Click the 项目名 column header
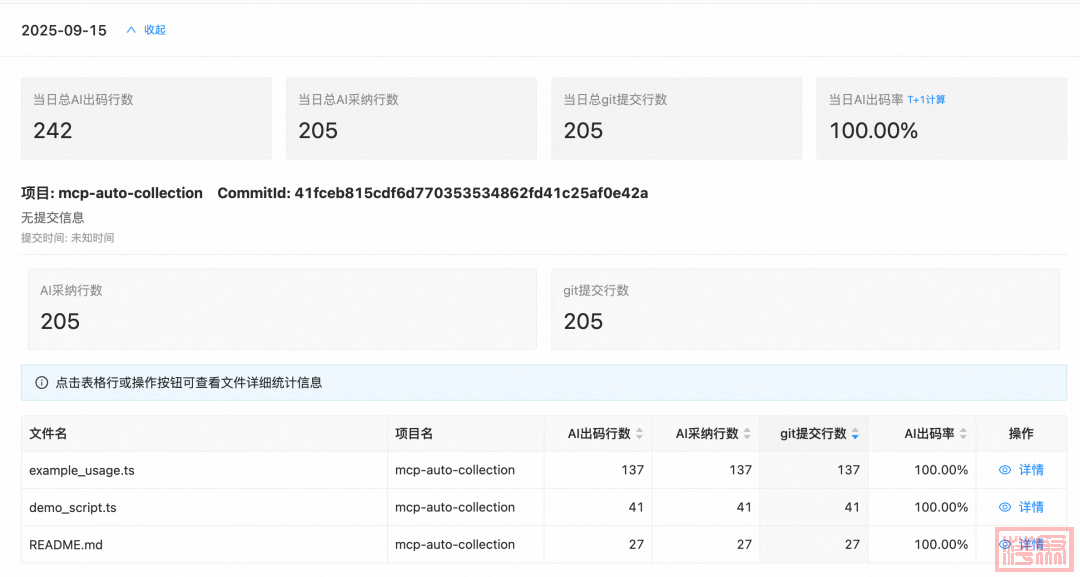 tap(414, 434)
